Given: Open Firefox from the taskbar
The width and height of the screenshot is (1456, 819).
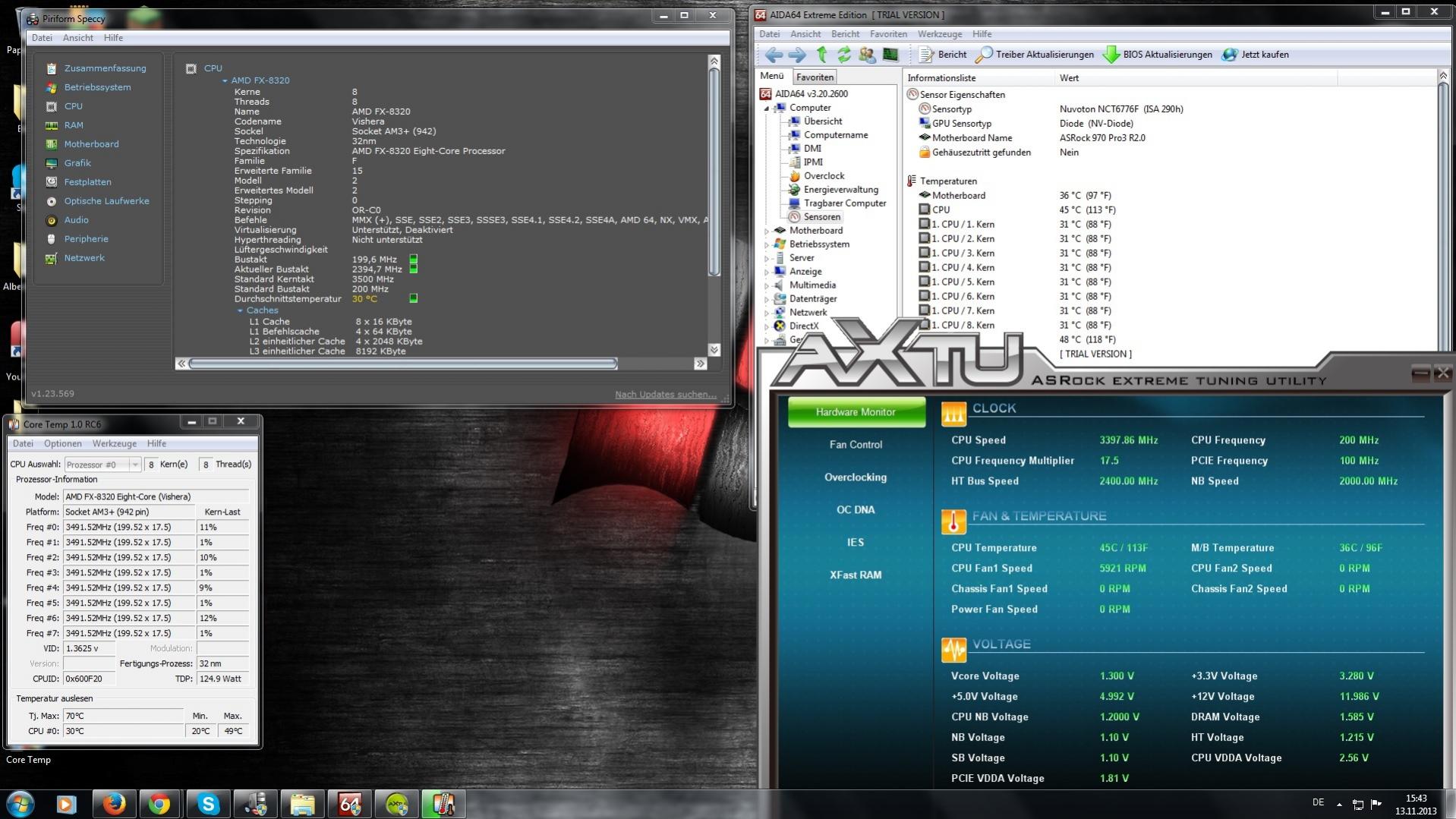Looking at the screenshot, I should pos(114,804).
